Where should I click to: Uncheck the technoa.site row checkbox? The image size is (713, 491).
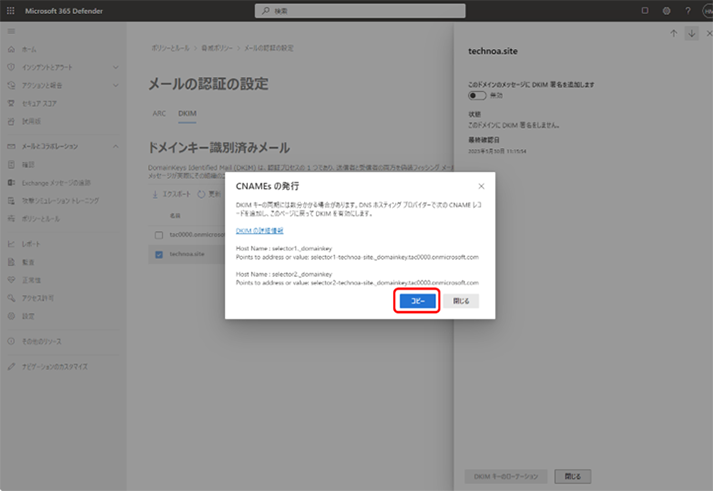click(x=159, y=255)
